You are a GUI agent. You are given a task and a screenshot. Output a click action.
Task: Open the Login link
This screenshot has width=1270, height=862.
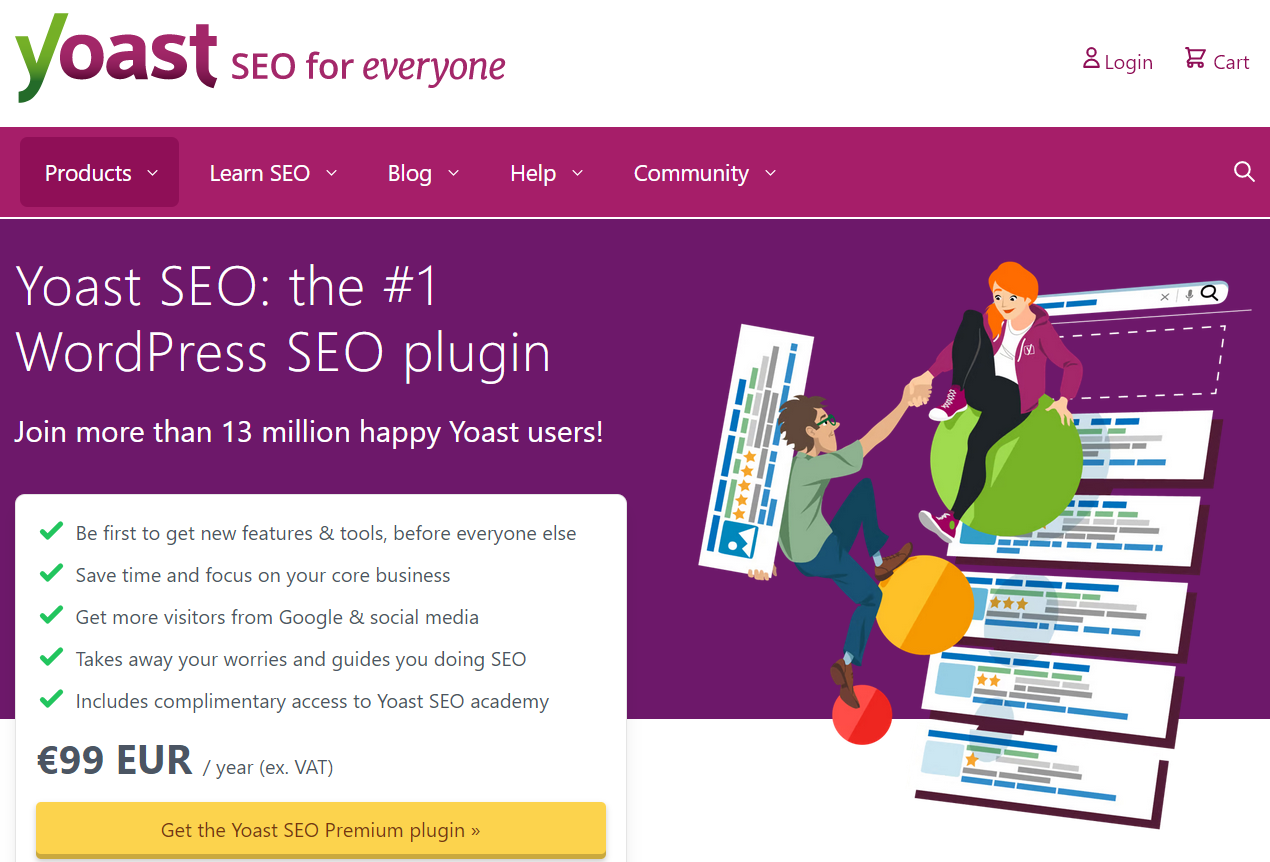tap(1118, 61)
